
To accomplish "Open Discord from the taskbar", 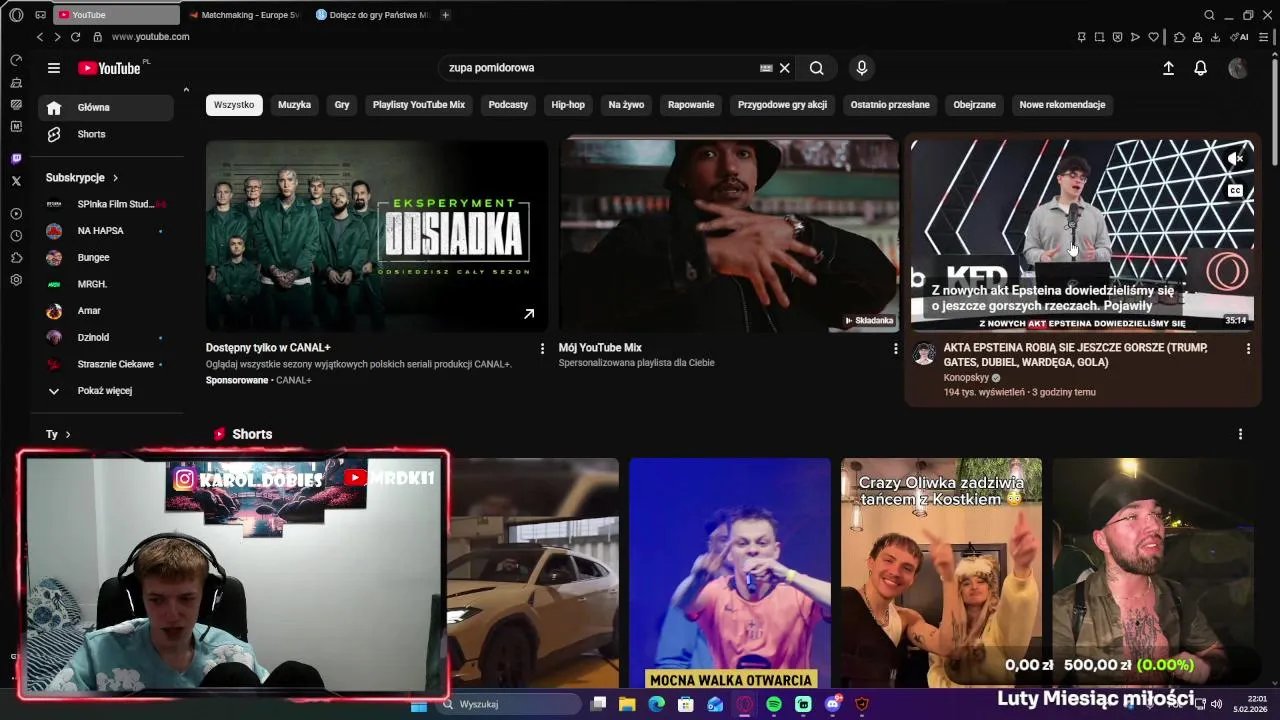I will point(833,704).
